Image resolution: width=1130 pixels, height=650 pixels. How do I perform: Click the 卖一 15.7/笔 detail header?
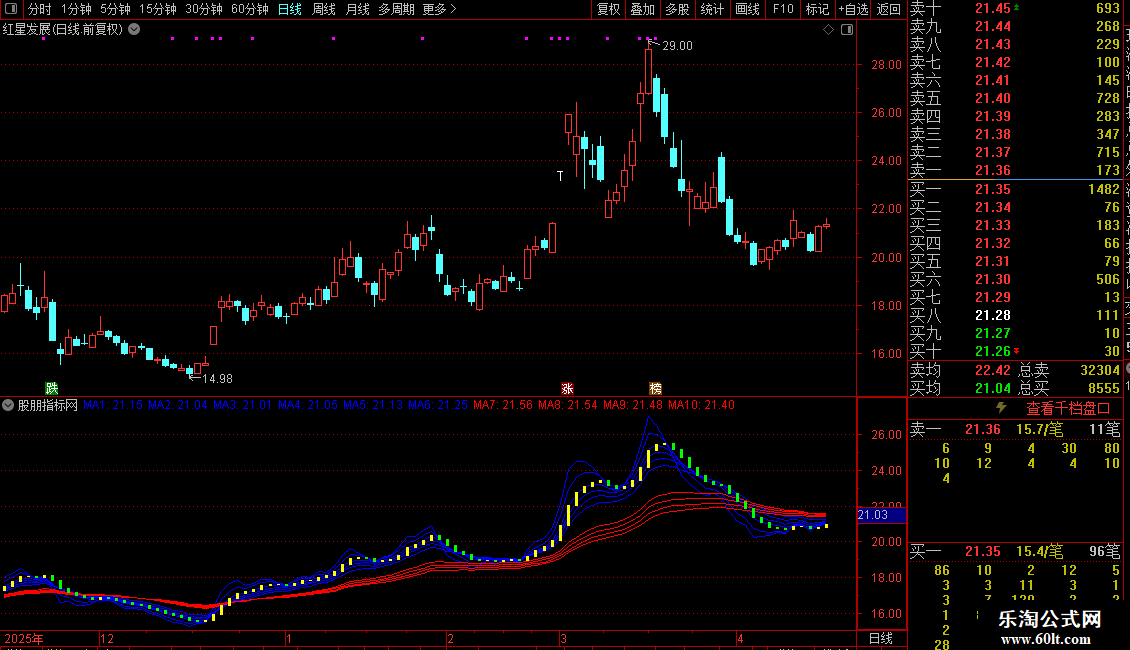pos(1015,430)
